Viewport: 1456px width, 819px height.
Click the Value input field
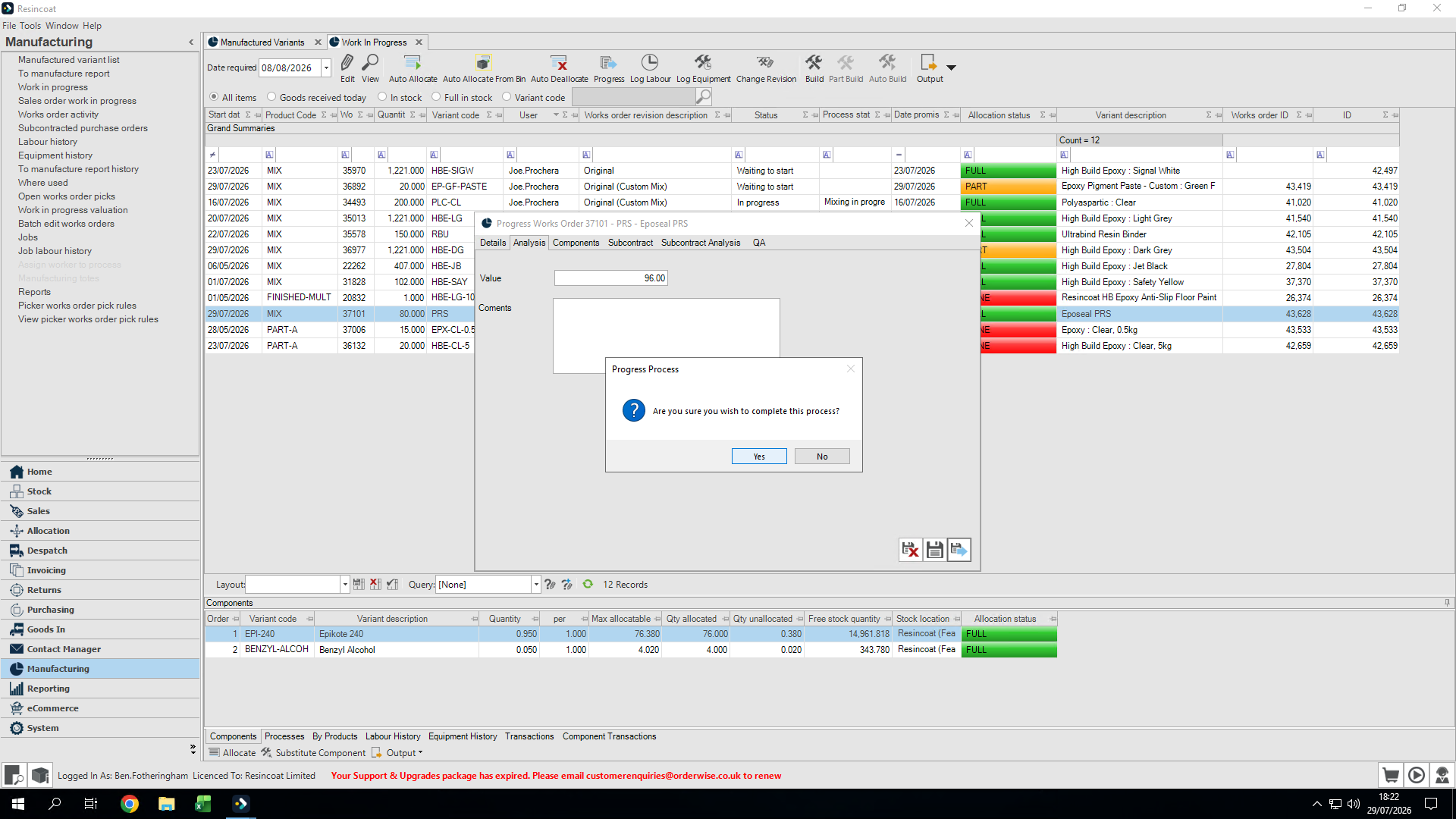click(x=610, y=278)
